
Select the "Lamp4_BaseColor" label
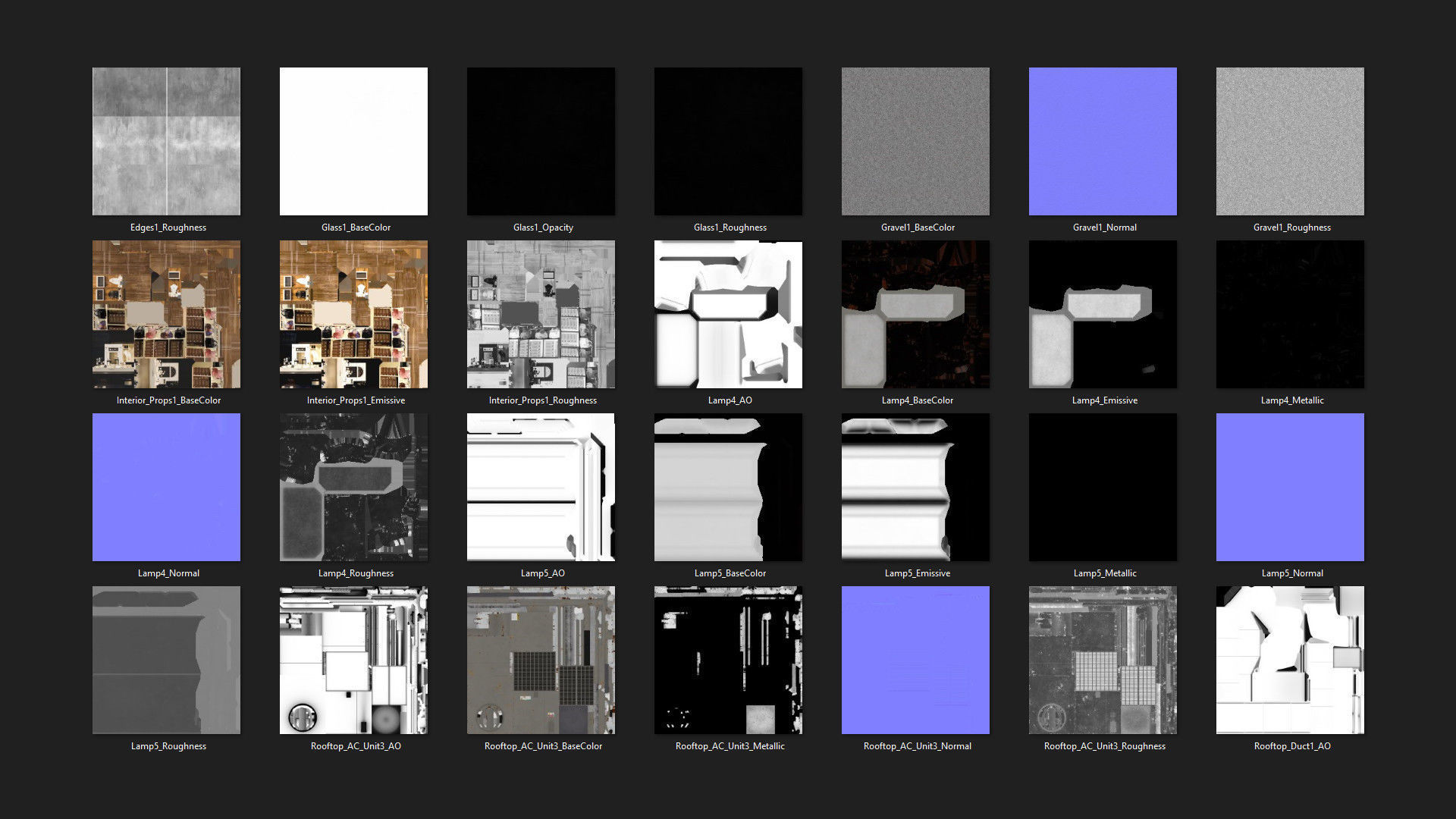pyautogui.click(x=918, y=400)
